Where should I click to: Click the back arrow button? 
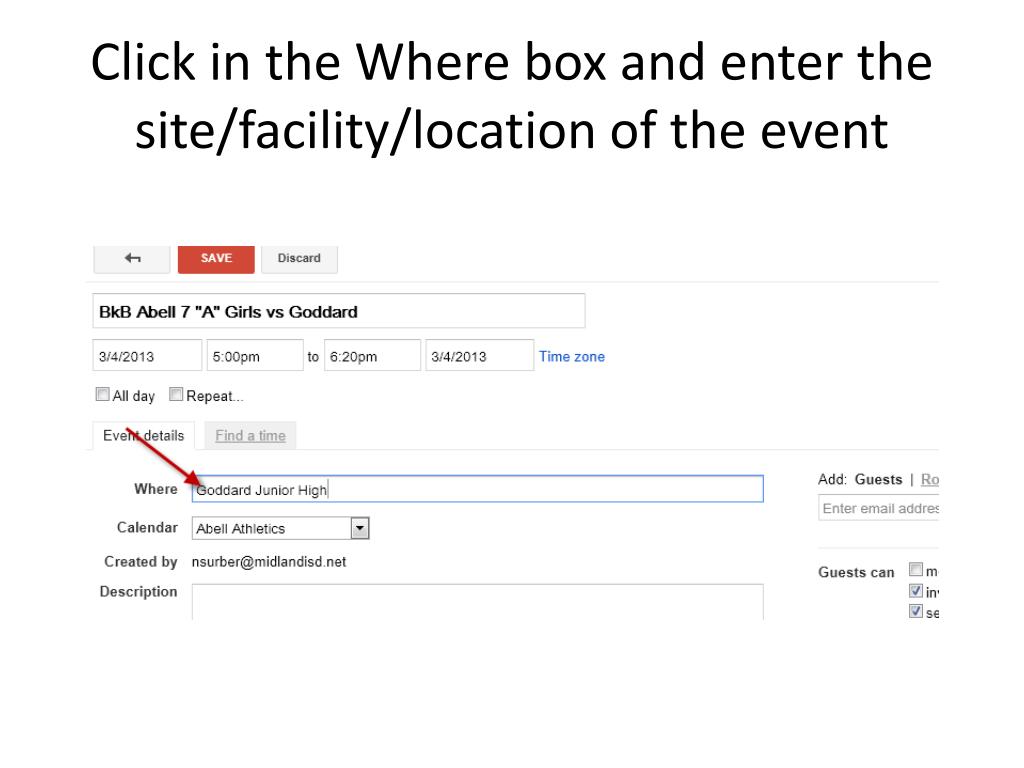pyautogui.click(x=132, y=259)
